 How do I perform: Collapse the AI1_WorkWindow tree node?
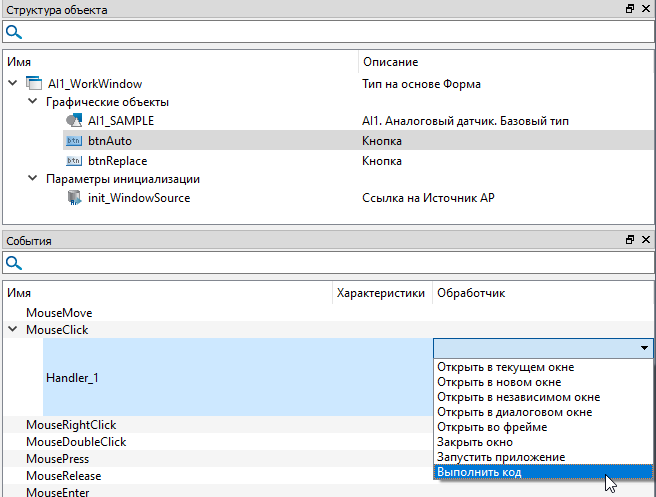12,84
